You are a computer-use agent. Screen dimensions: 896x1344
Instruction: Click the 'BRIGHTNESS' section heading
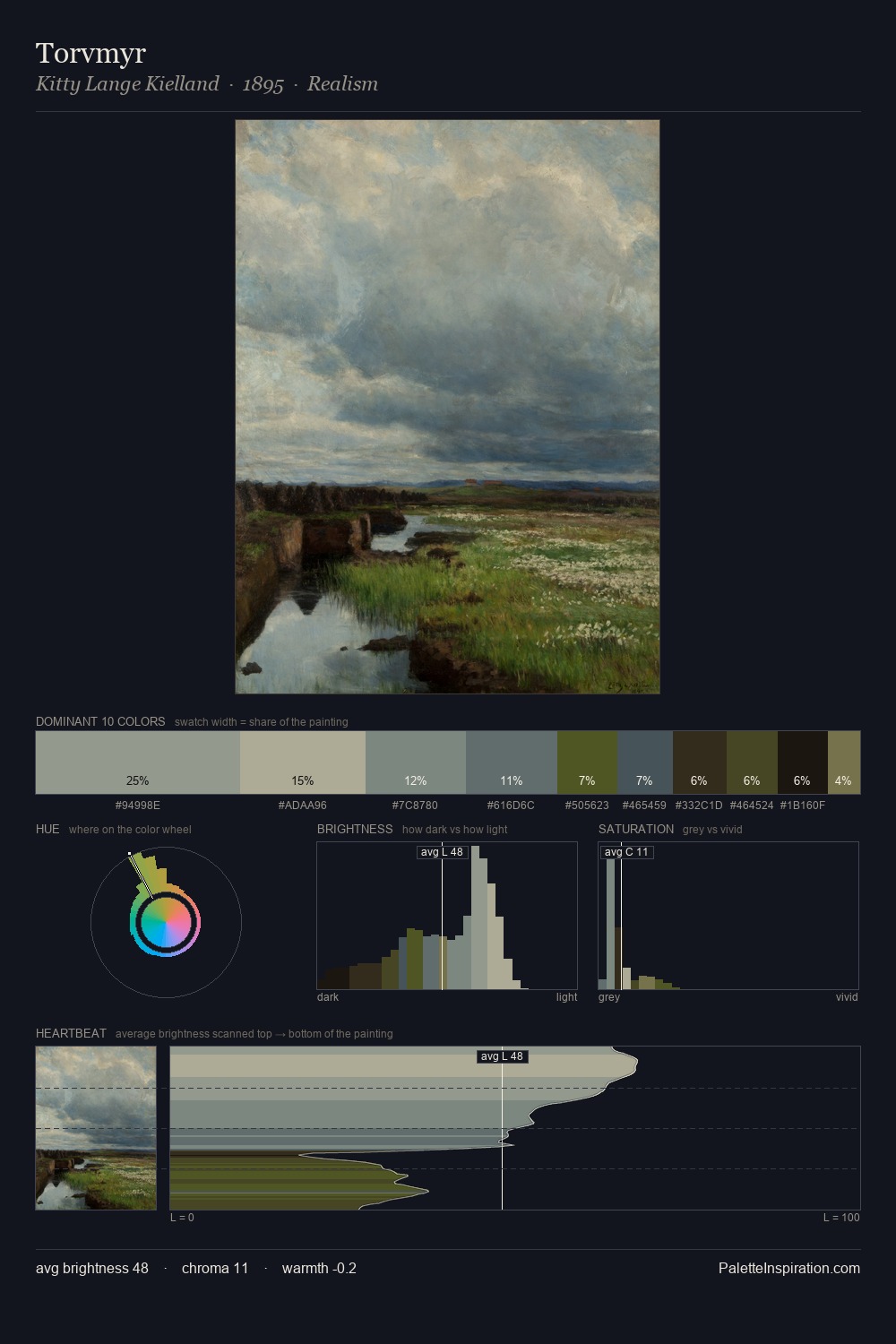coord(355,829)
